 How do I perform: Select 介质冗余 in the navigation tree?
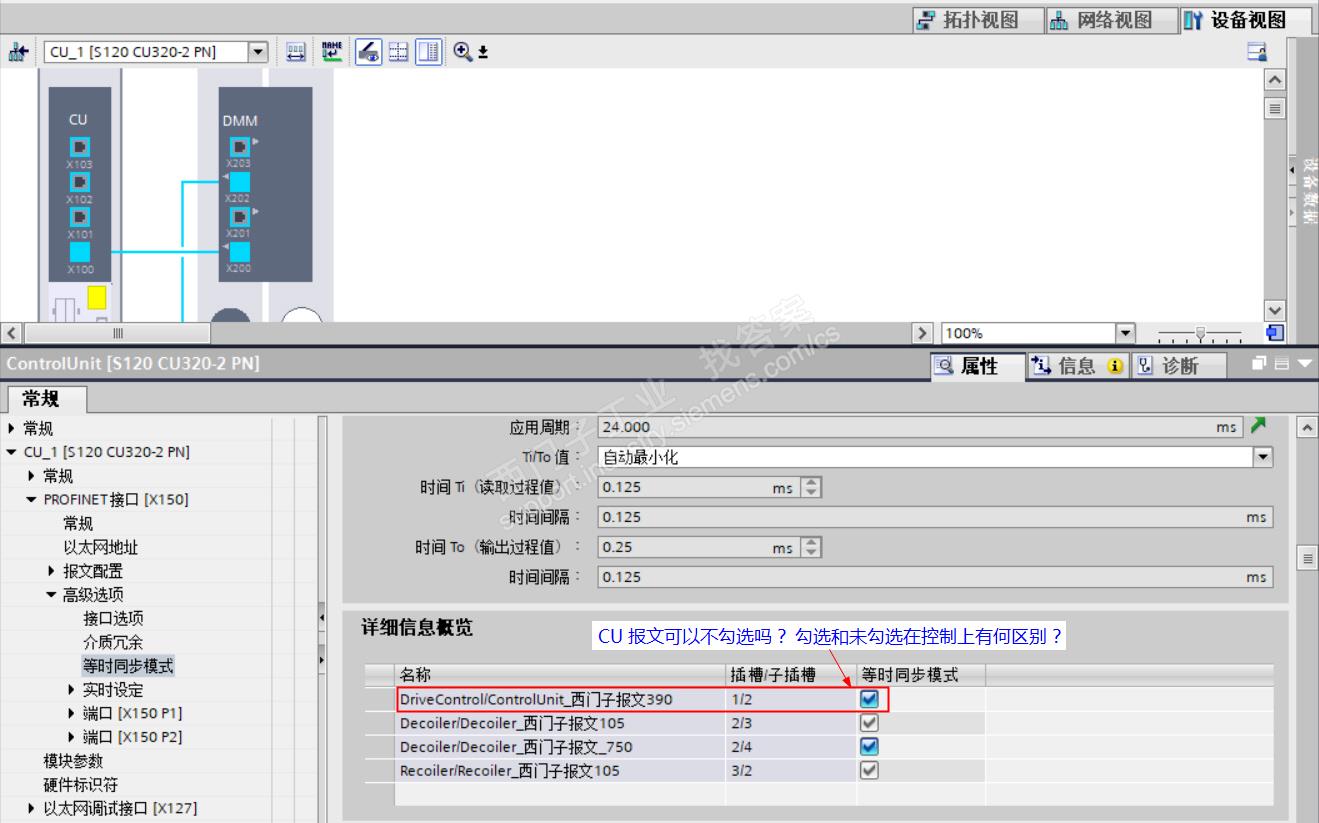[x=113, y=642]
